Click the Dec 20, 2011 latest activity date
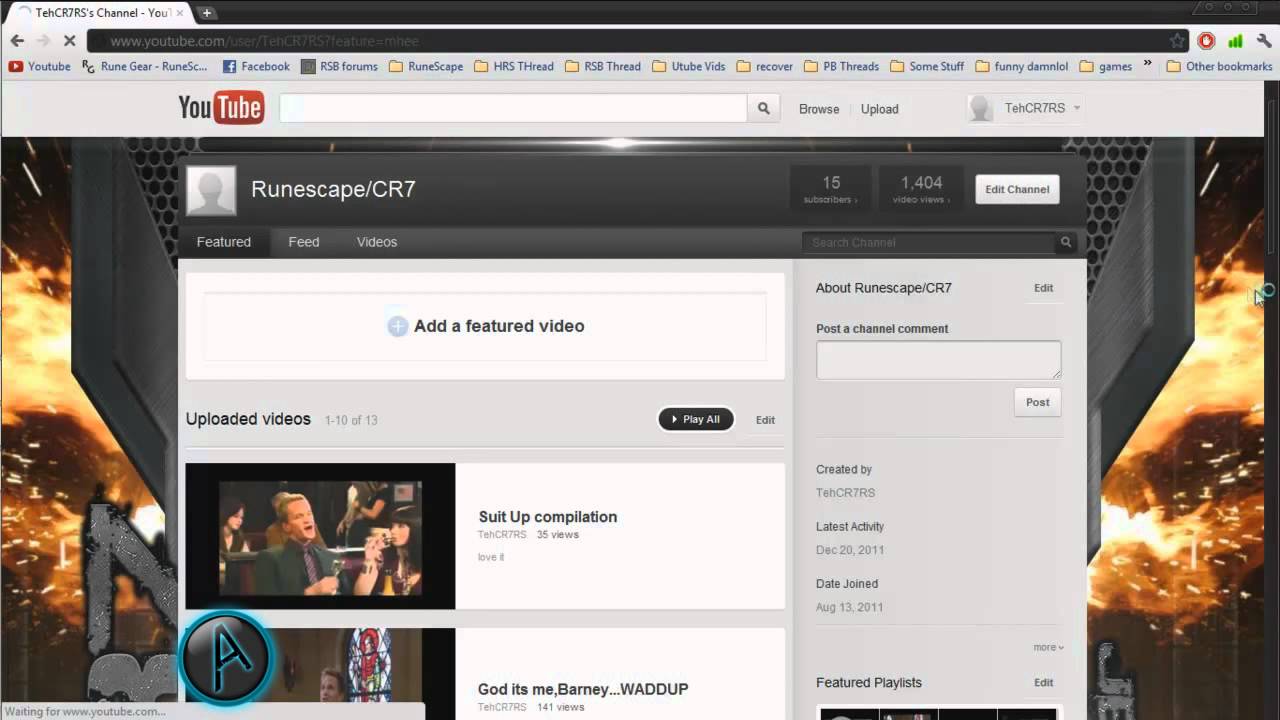This screenshot has height=720, width=1280. [850, 550]
